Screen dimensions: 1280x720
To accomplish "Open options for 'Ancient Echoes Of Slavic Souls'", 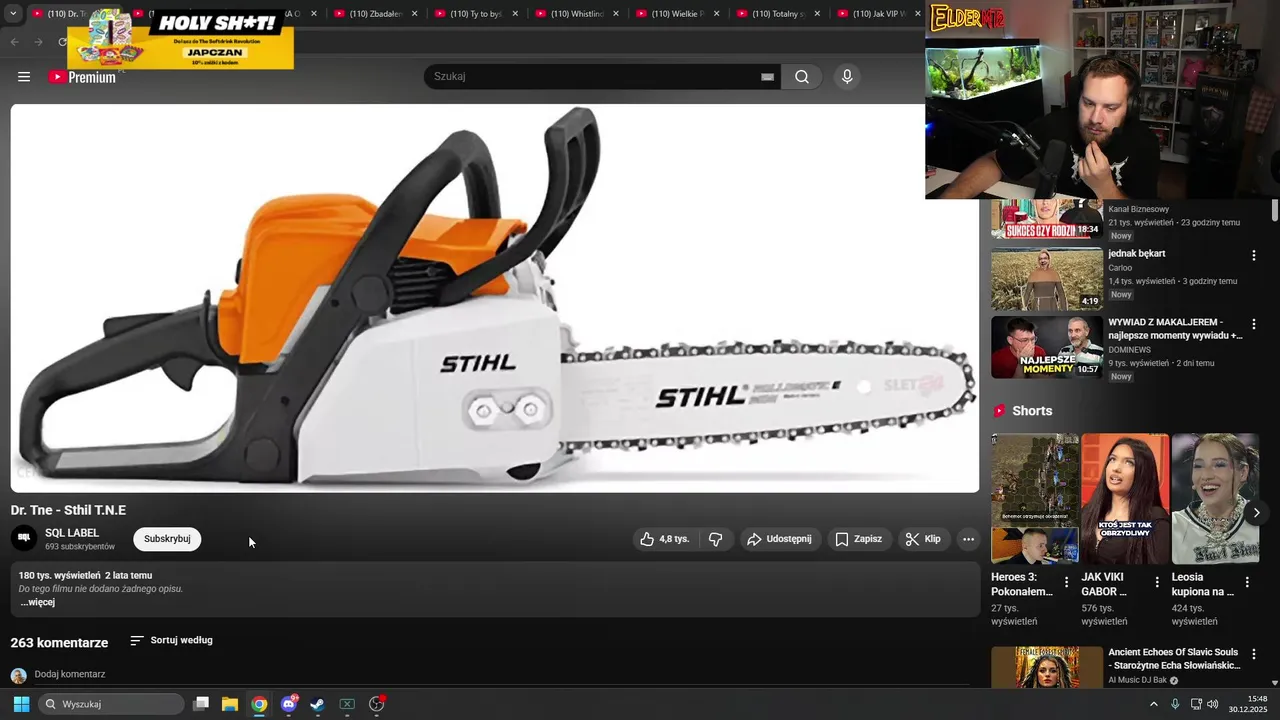I will click(1253, 654).
